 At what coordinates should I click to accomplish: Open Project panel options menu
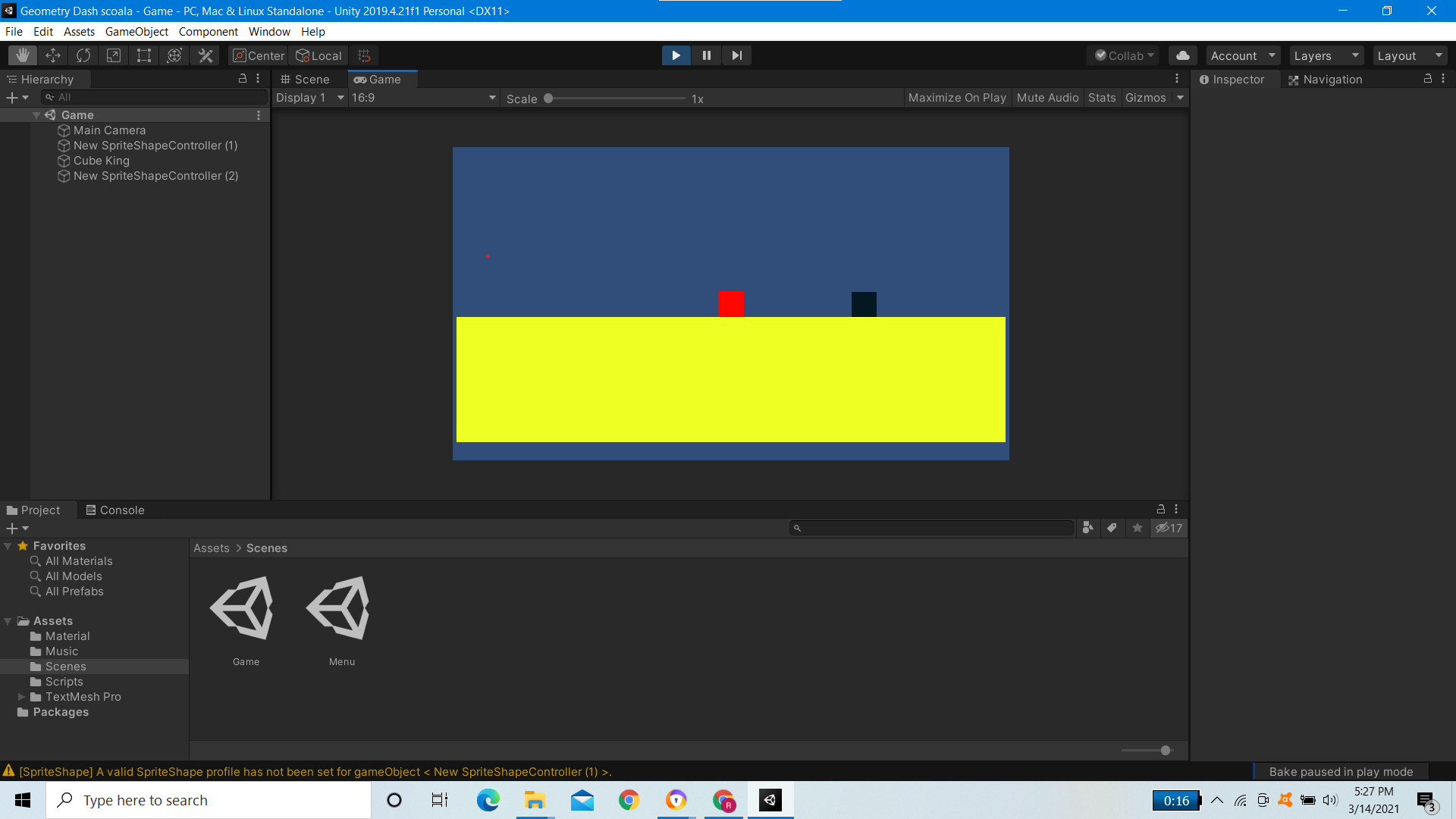pos(1176,510)
